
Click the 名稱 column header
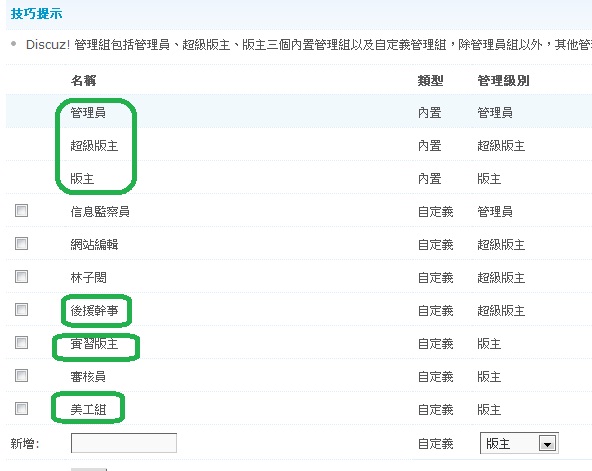[x=83, y=80]
